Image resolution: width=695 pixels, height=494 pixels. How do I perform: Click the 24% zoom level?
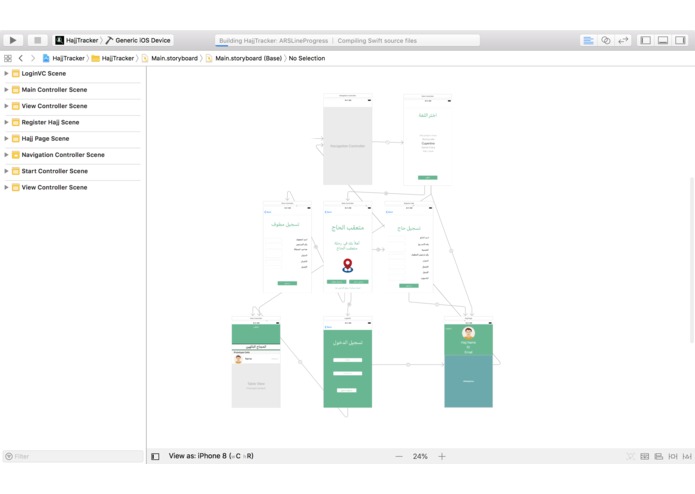coord(420,456)
